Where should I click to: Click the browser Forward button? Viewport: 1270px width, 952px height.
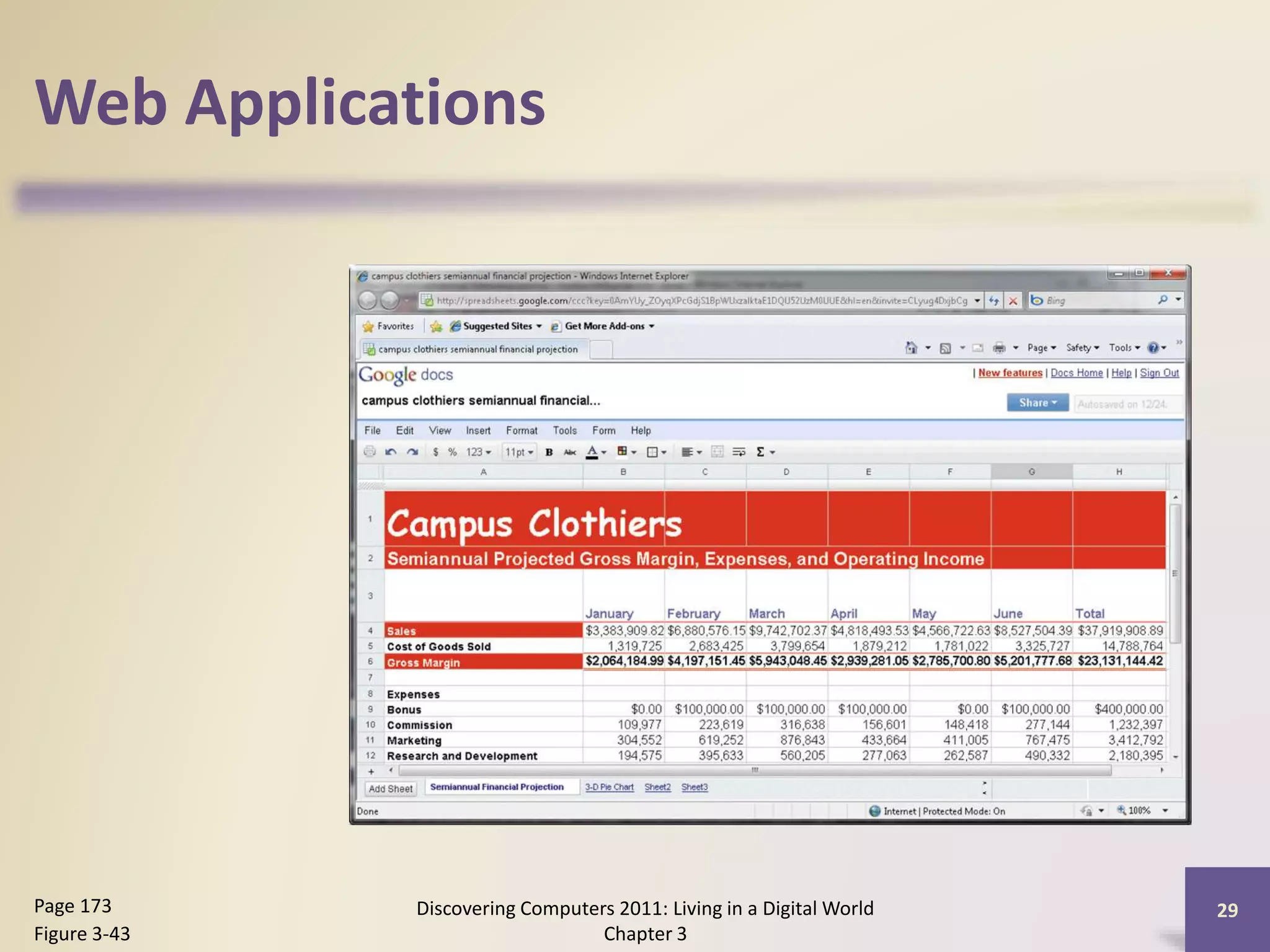tap(389, 301)
